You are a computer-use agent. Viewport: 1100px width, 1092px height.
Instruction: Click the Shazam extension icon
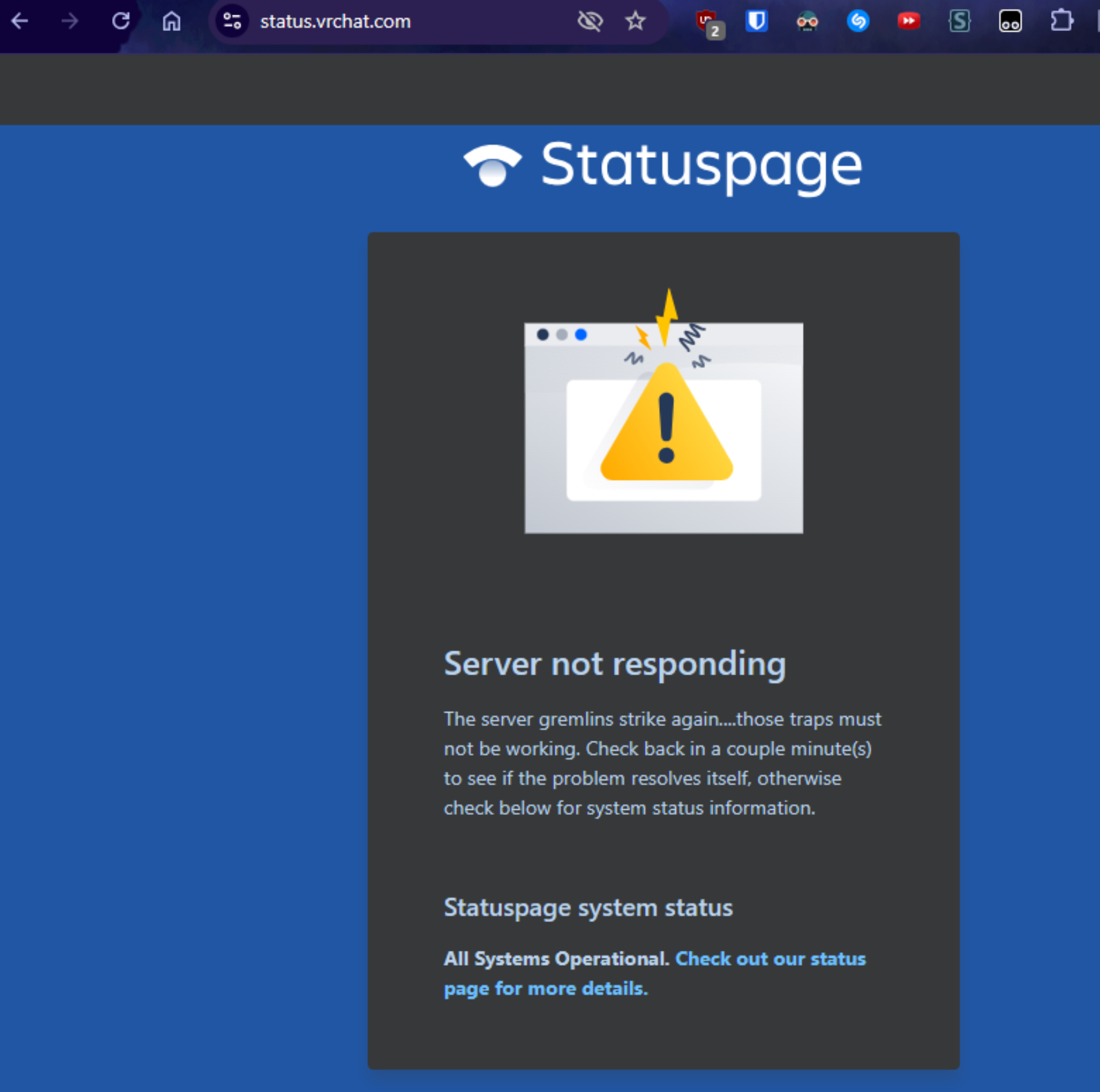tap(858, 22)
